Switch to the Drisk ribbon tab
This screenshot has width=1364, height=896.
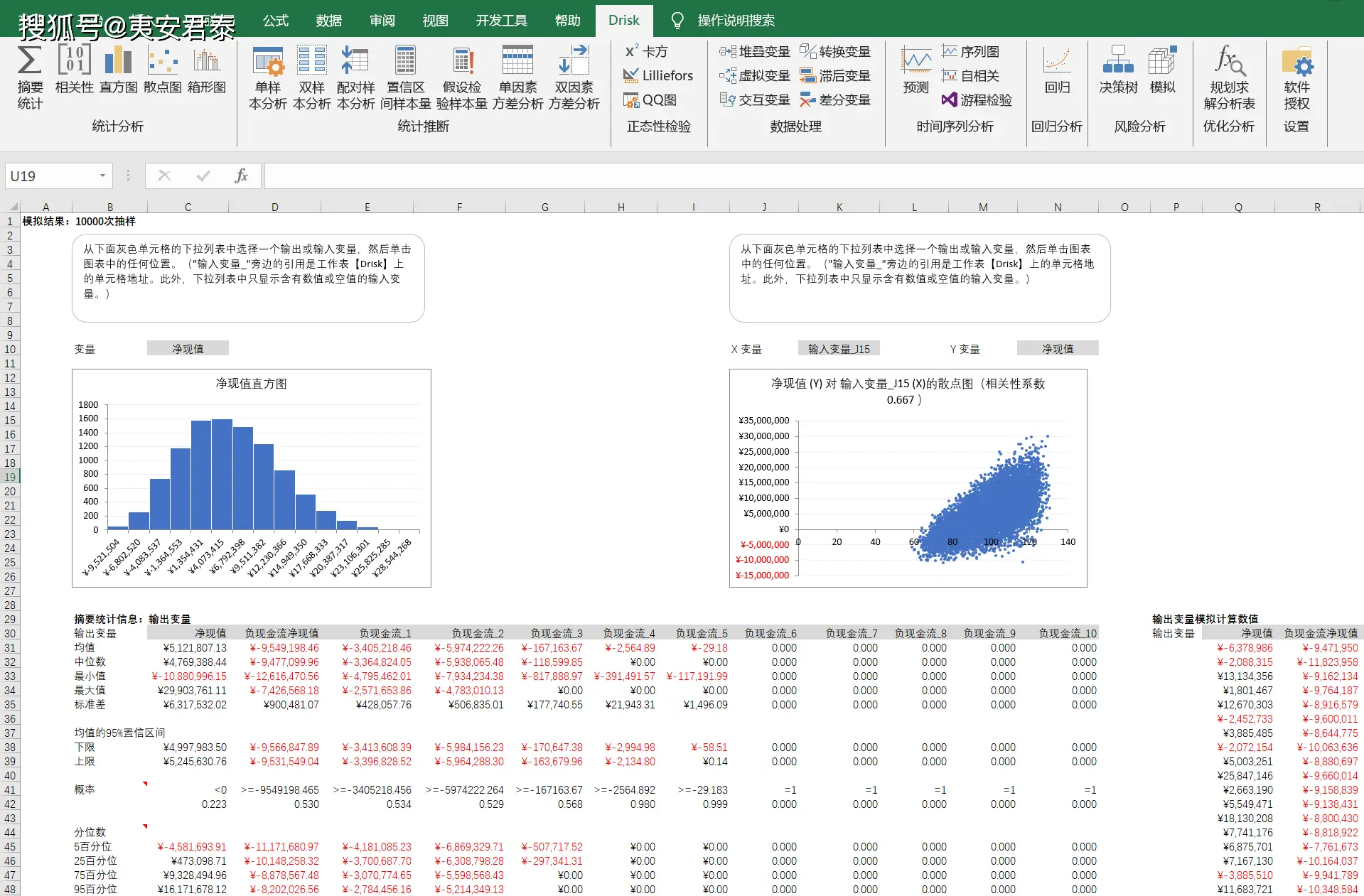coord(623,20)
